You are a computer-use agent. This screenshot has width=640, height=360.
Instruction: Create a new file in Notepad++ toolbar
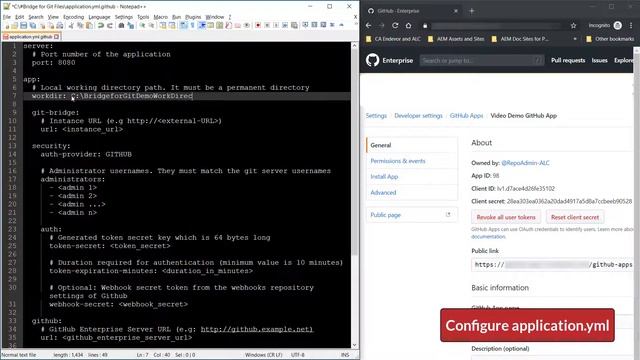pyautogui.click(x=7, y=25)
